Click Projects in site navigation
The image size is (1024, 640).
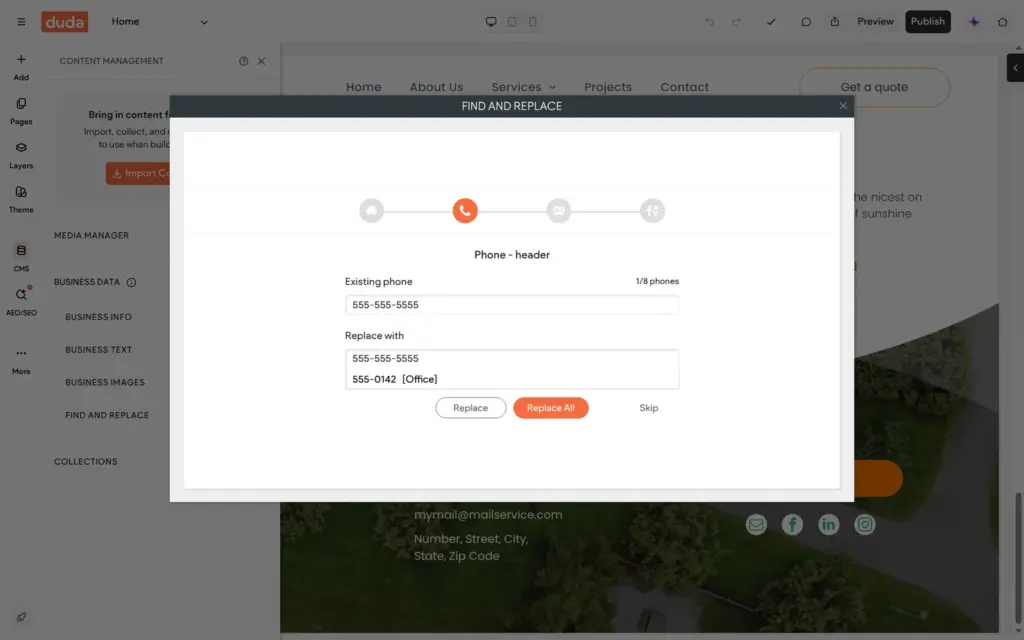[x=608, y=87]
